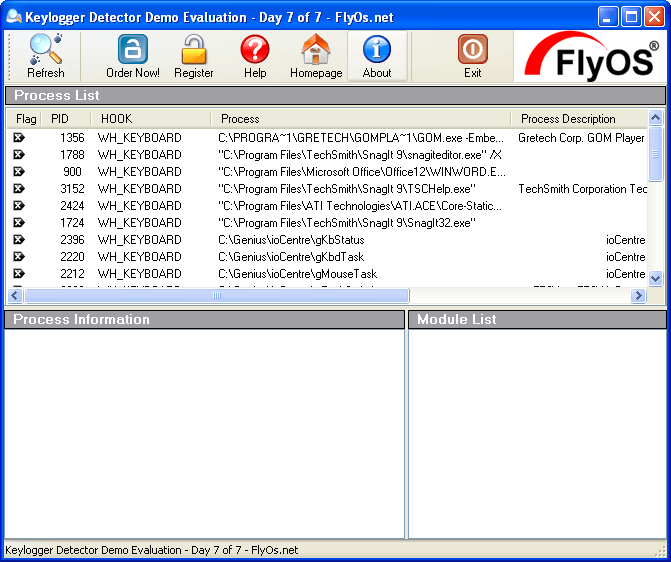Click the flag icon for PID 2396
This screenshot has width=671, height=562.
coord(19,240)
